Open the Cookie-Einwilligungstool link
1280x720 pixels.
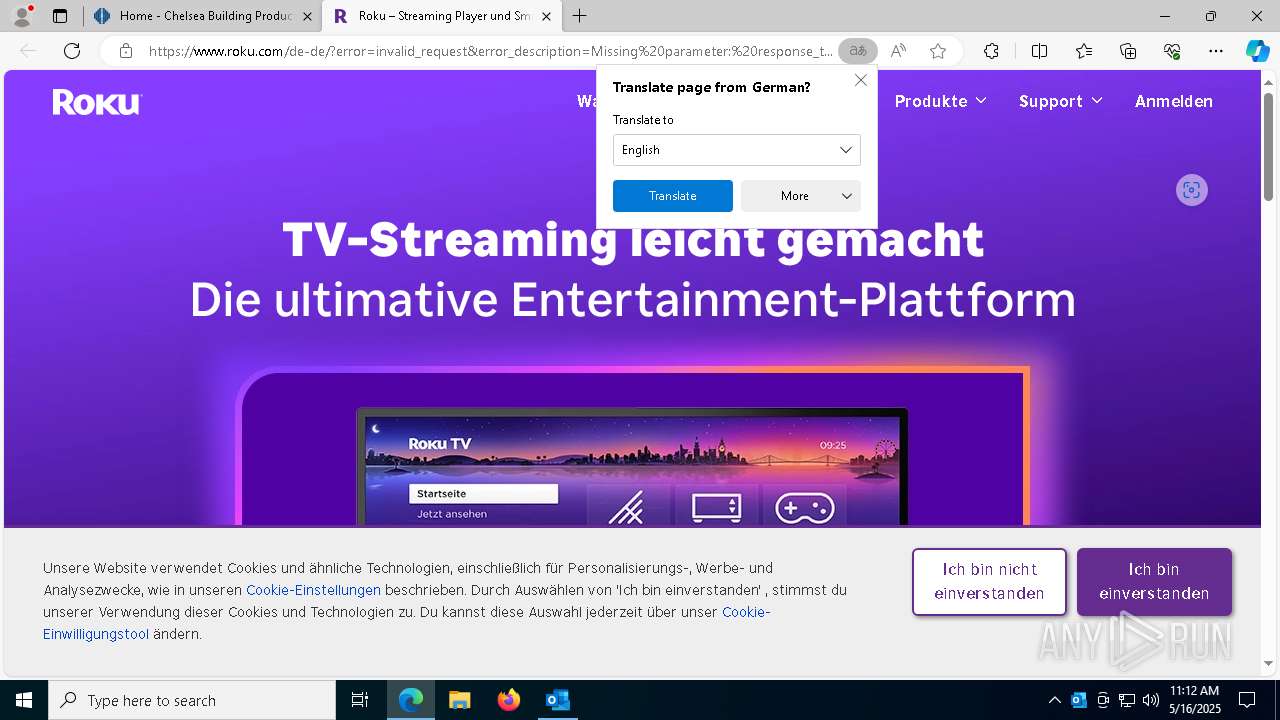click(x=407, y=623)
